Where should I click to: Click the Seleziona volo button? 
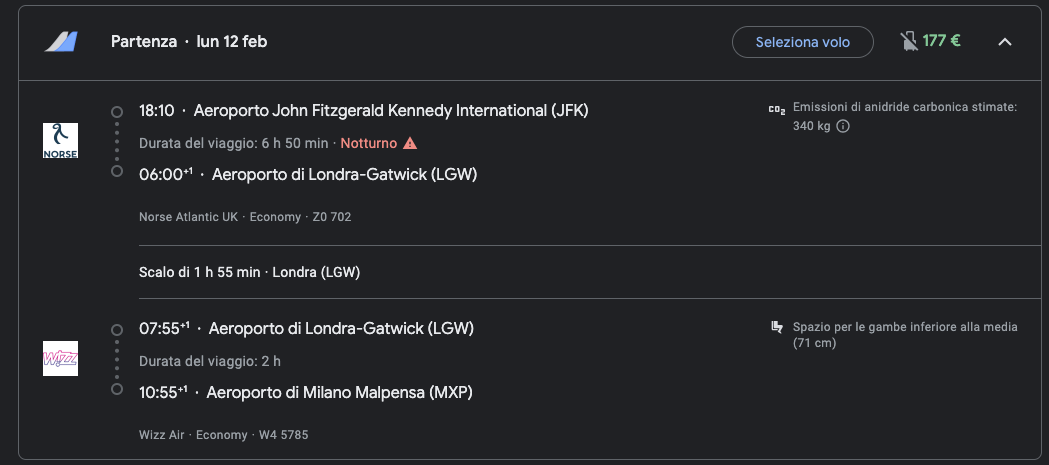(x=803, y=42)
